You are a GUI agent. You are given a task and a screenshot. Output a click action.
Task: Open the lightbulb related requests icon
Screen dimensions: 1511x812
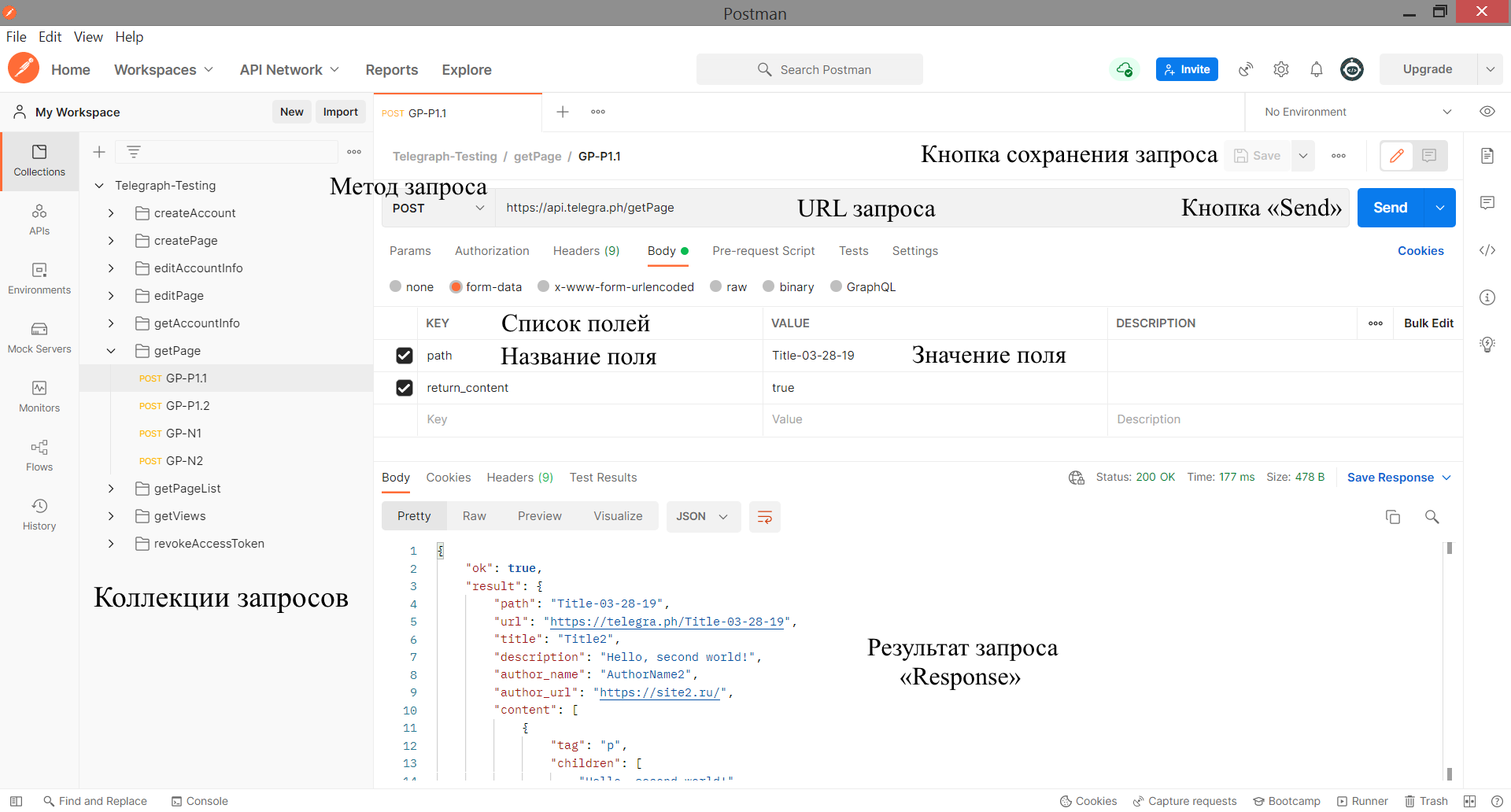click(x=1487, y=345)
